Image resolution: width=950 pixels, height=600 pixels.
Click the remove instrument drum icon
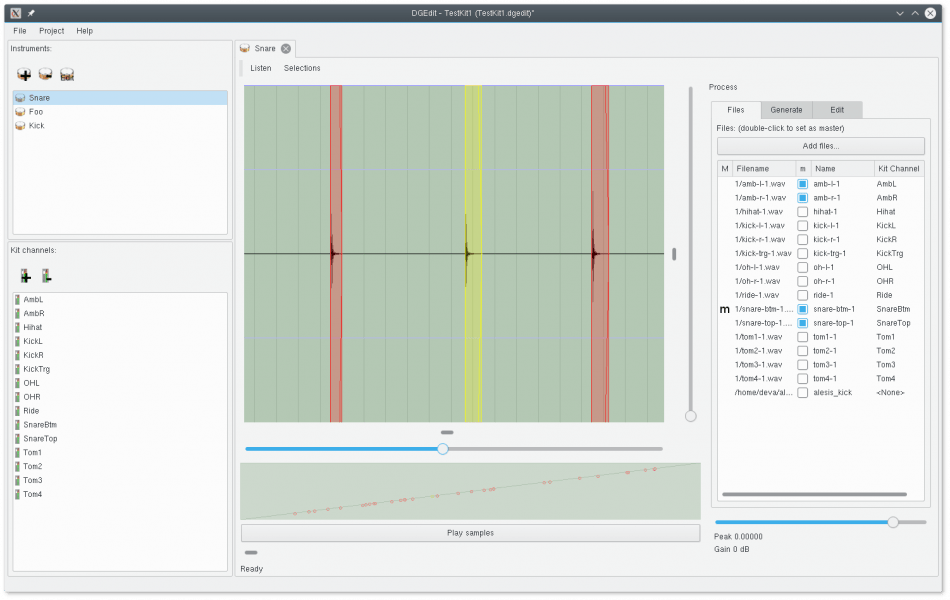[45, 75]
